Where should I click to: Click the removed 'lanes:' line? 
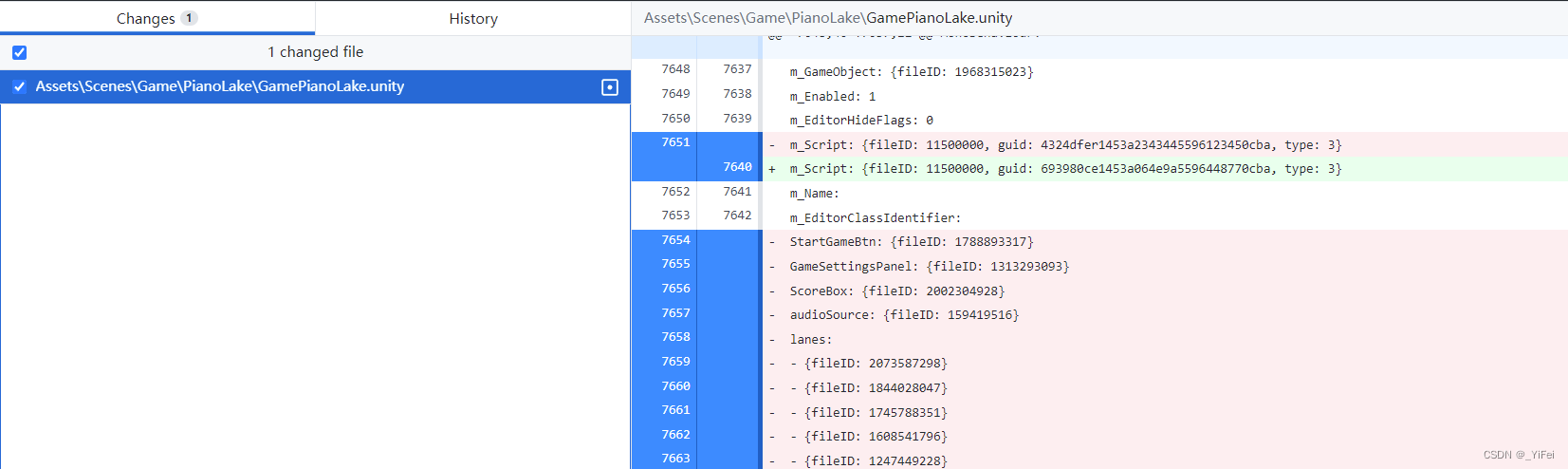(x=811, y=340)
